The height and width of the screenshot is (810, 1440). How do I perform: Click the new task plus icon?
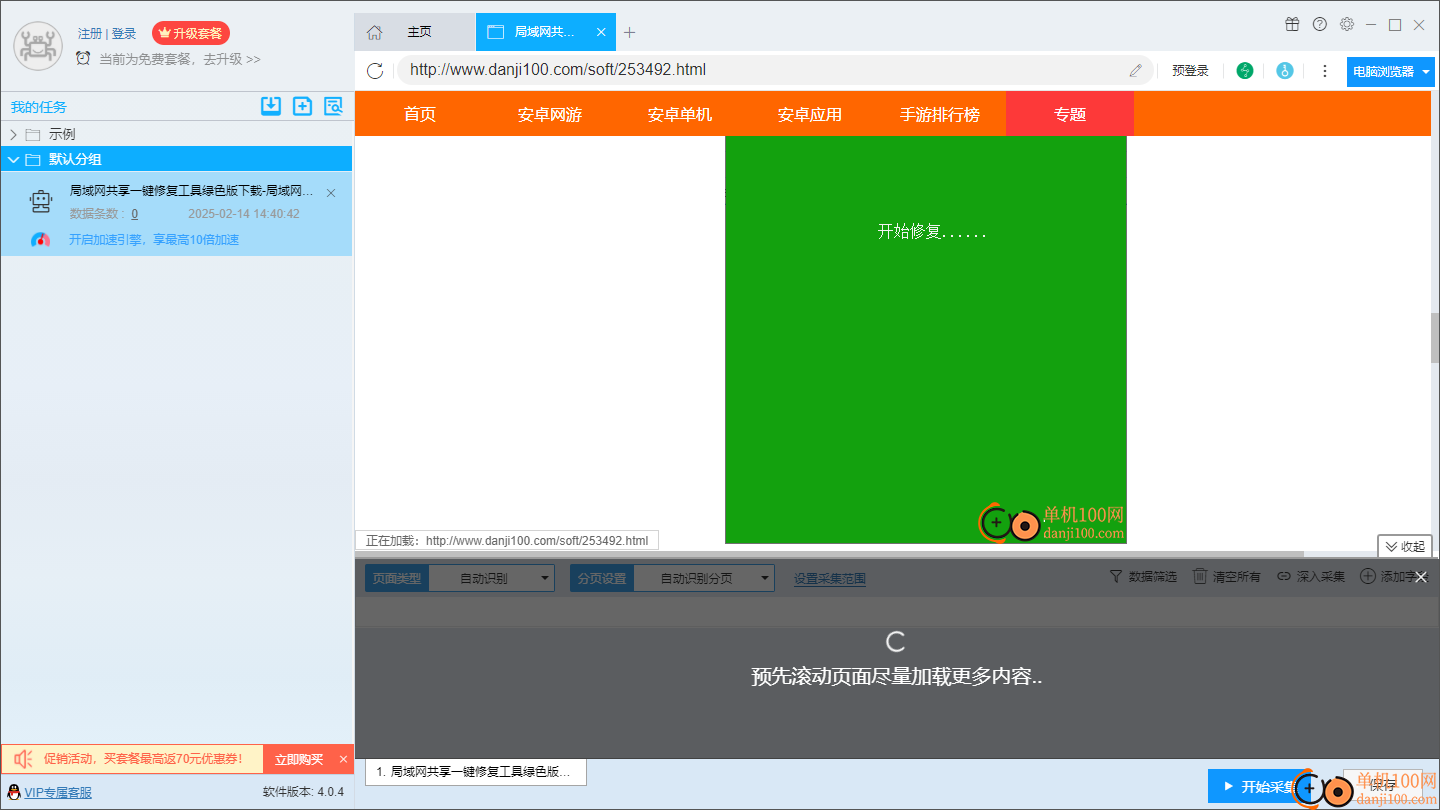click(302, 106)
